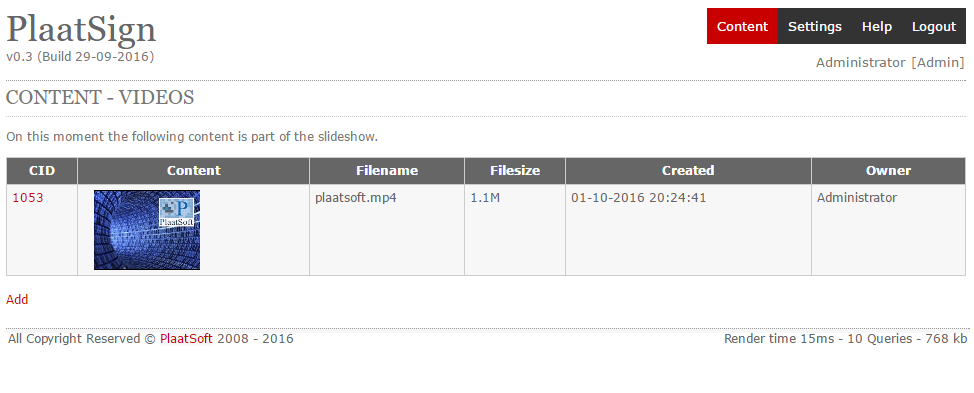Screen dimensions: 974x393
Task: Click the Add link below the table
Action: pos(17,299)
